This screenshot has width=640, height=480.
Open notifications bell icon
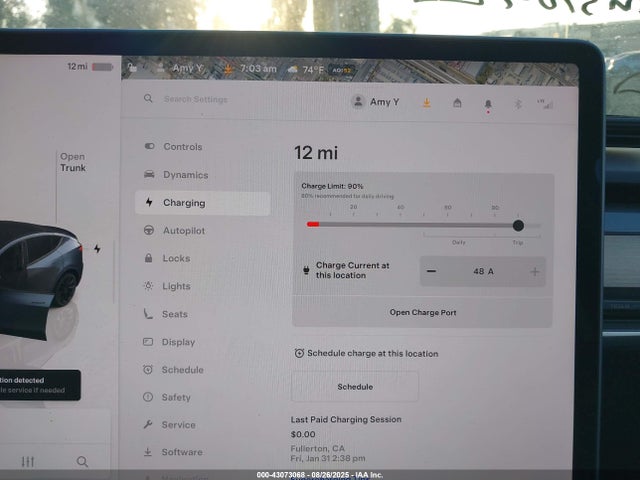pos(488,104)
